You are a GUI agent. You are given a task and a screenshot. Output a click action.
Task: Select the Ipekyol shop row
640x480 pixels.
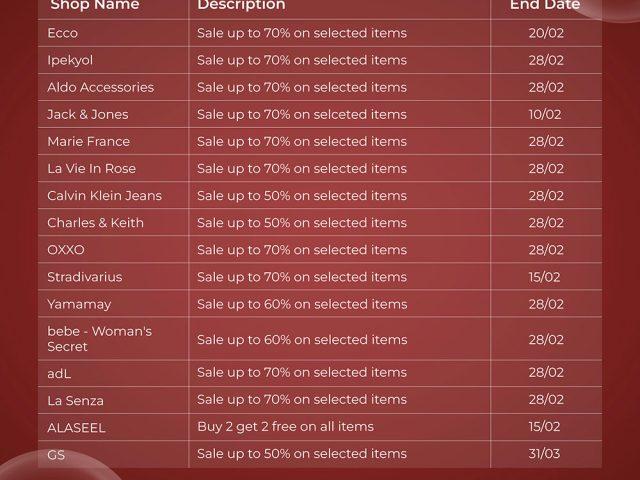pyautogui.click(x=72, y=60)
